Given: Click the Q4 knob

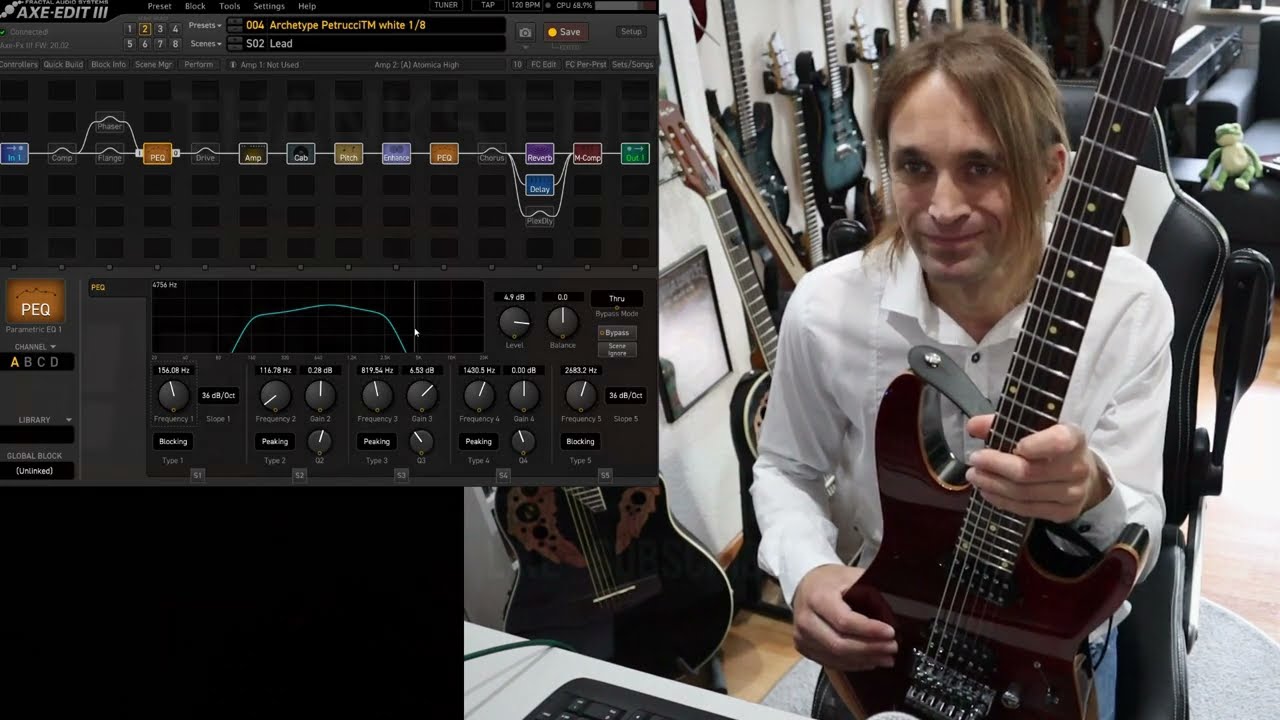Looking at the screenshot, I should pos(524,441).
